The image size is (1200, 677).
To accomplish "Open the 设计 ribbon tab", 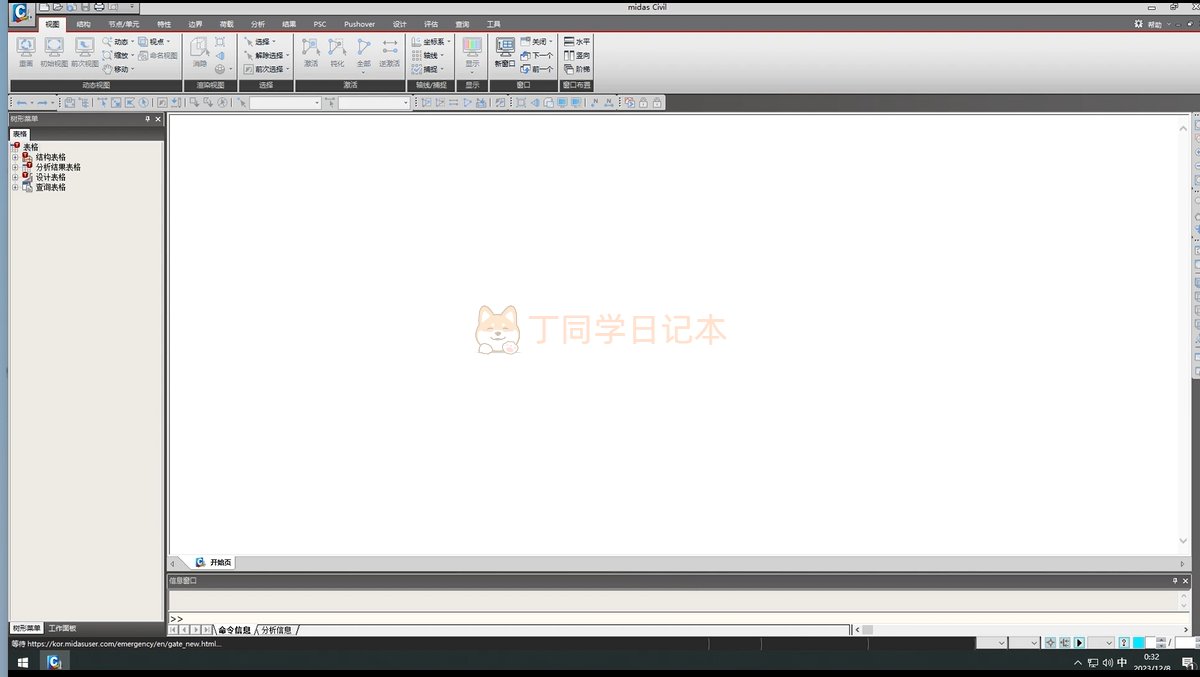I will coord(400,24).
